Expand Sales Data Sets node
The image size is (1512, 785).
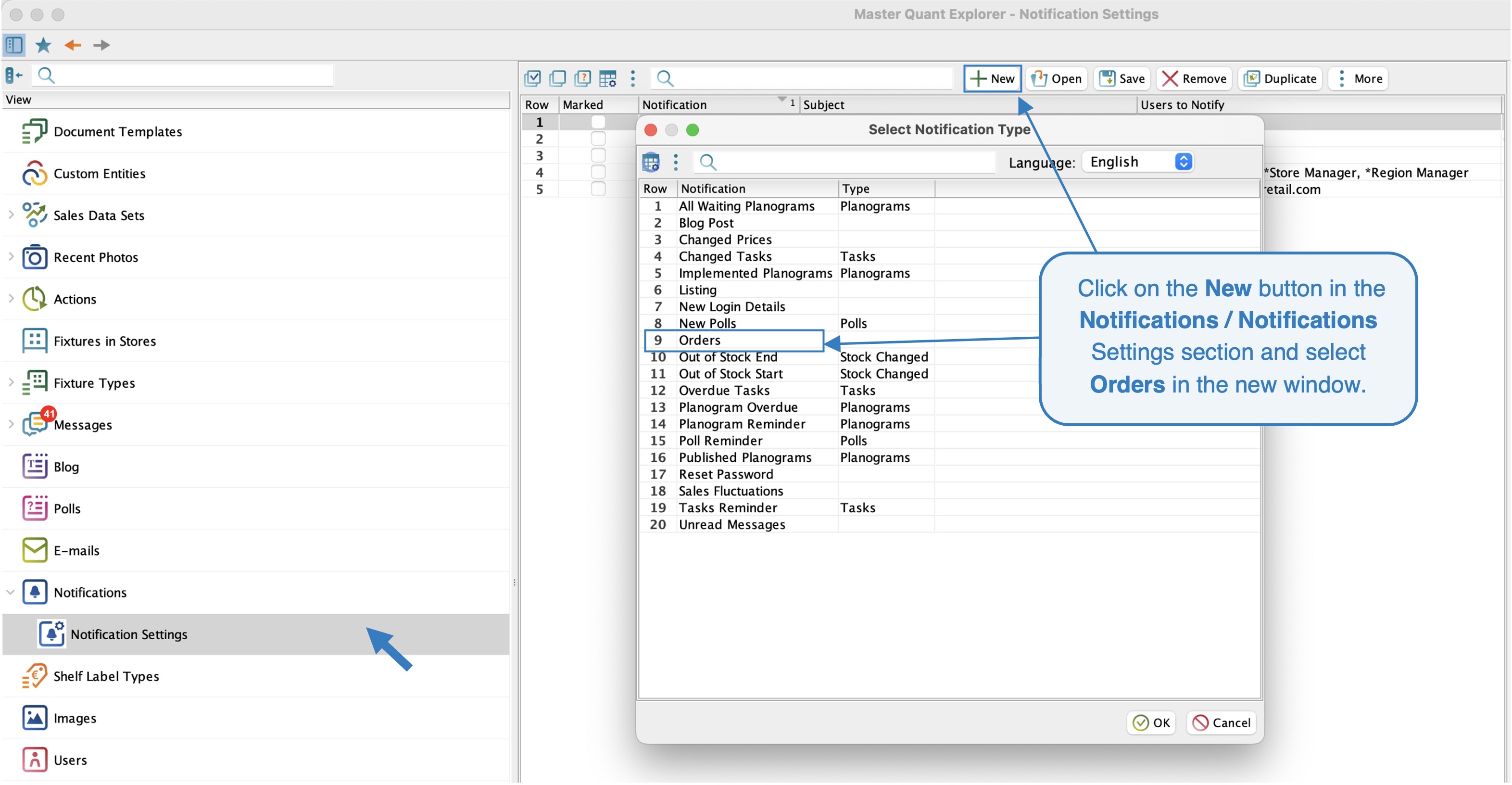pyautogui.click(x=11, y=215)
